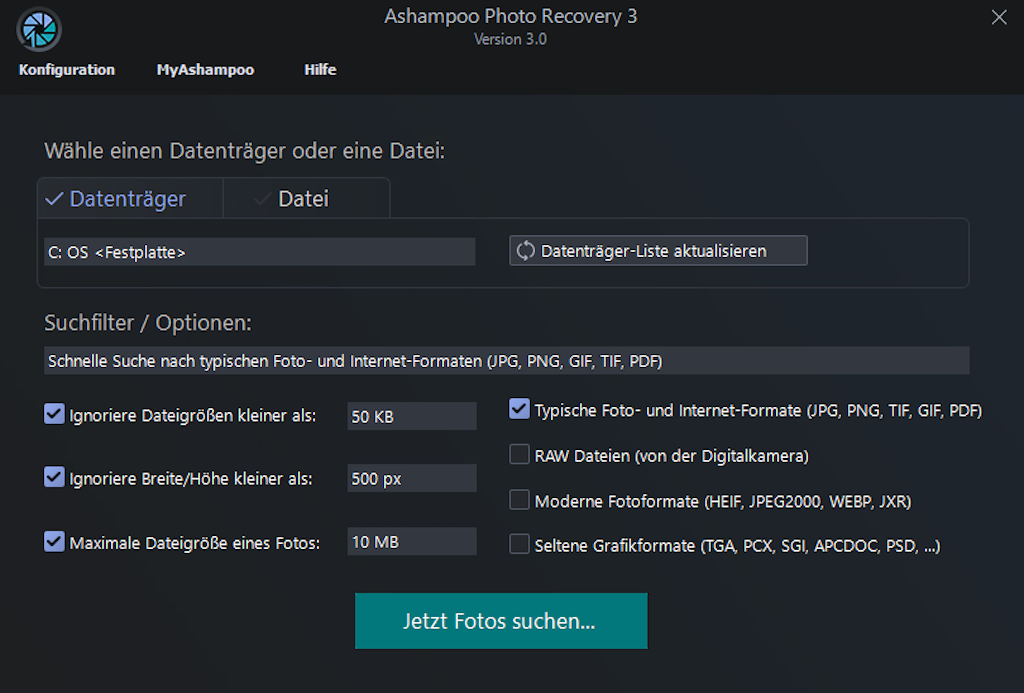Open the Hilfe menu
This screenshot has width=1024, height=693.
320,70
